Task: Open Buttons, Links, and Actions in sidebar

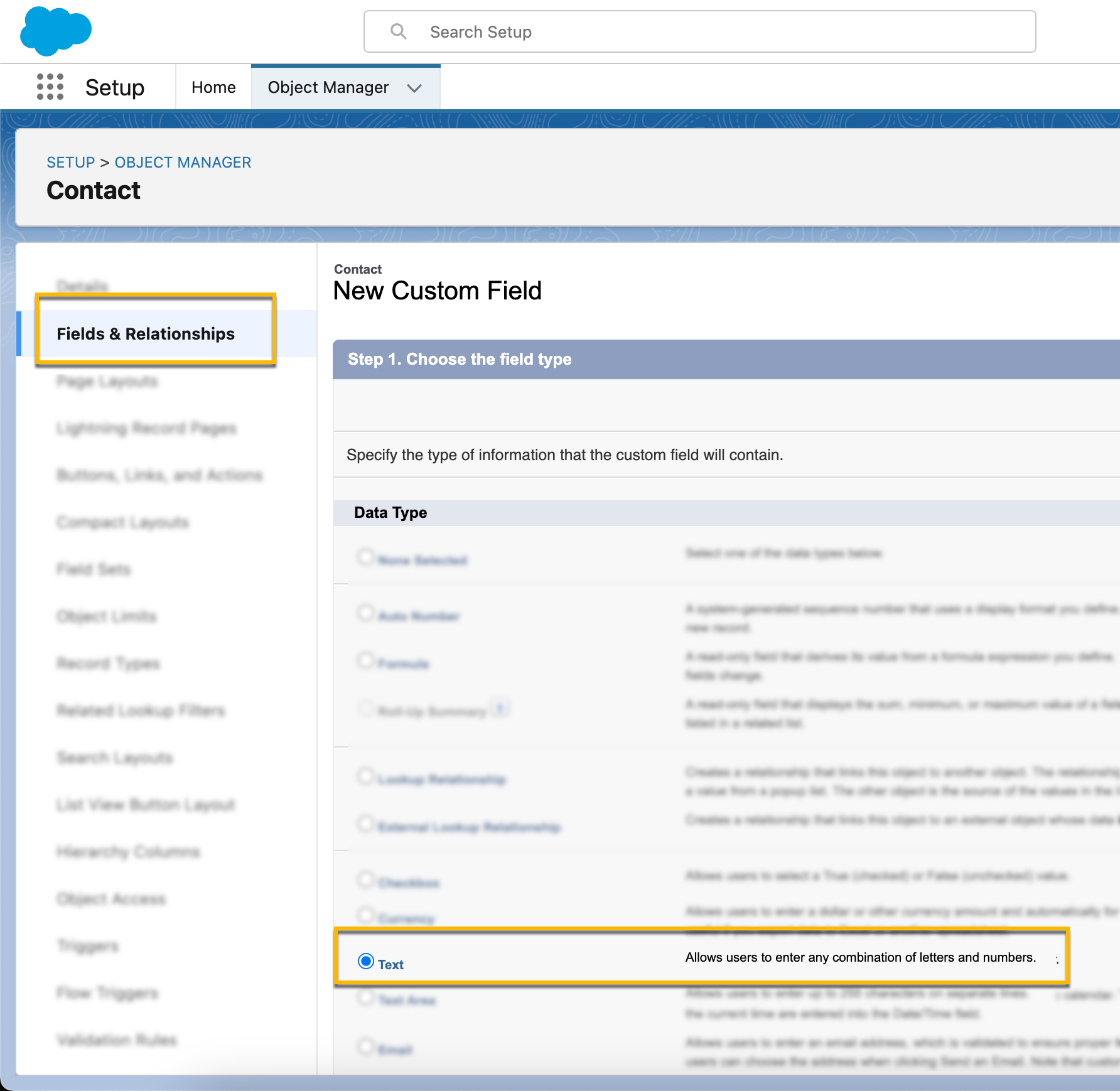Action: 159,475
